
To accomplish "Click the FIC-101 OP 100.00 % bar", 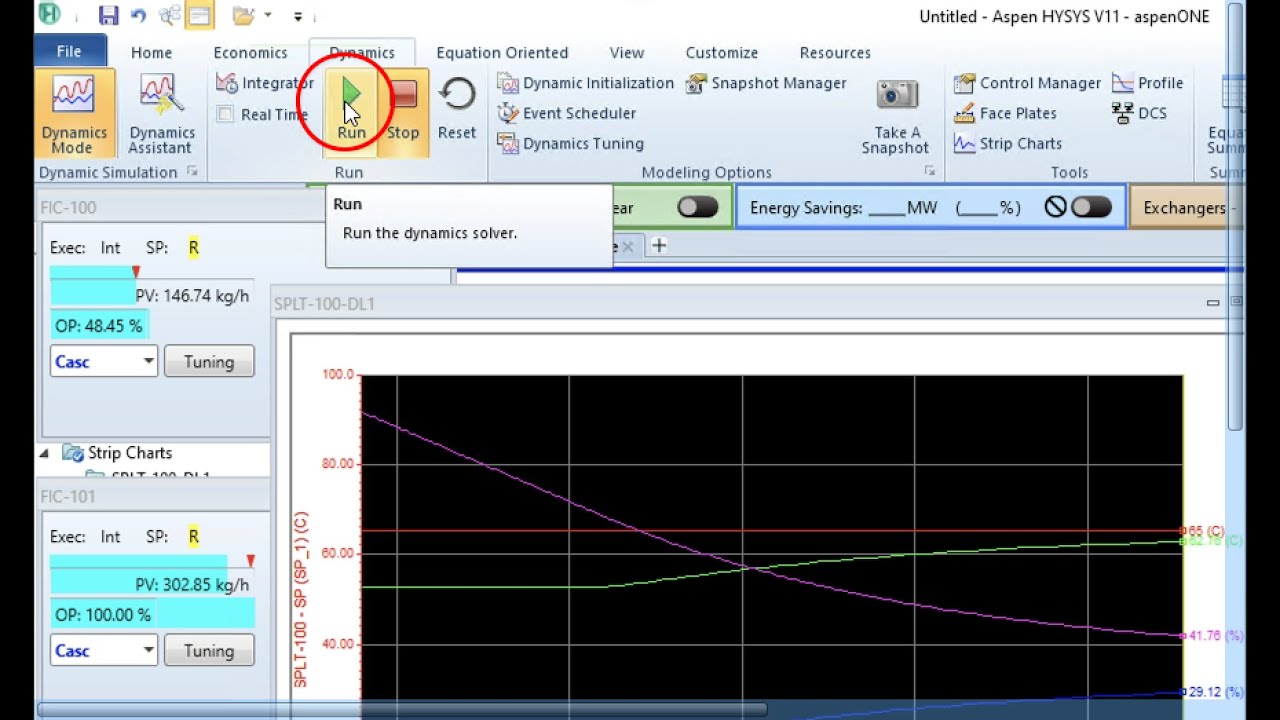I will [x=152, y=615].
